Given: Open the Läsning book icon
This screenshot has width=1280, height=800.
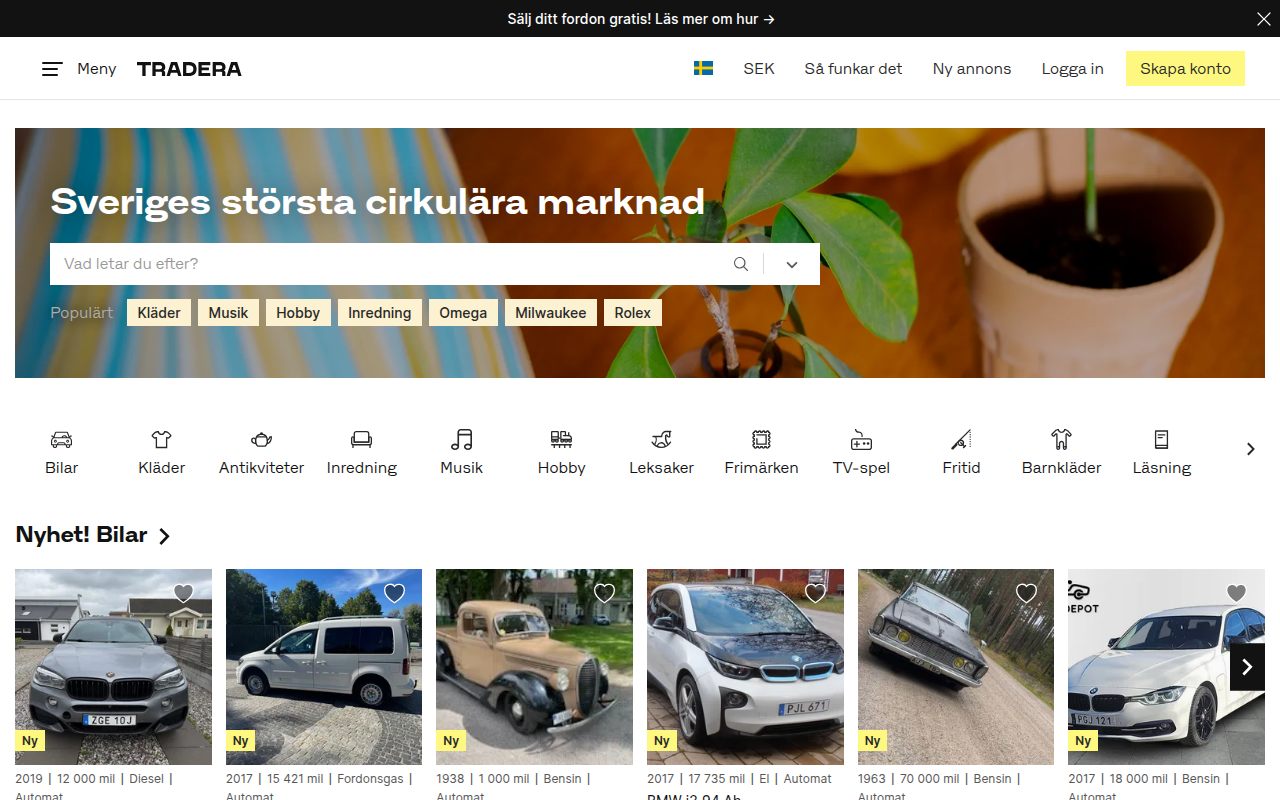Looking at the screenshot, I should (1162, 439).
